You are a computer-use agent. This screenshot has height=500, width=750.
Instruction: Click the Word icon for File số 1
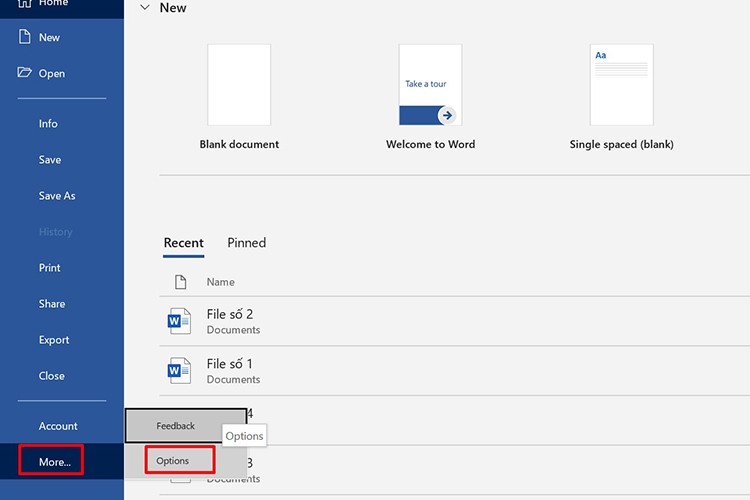(179, 370)
